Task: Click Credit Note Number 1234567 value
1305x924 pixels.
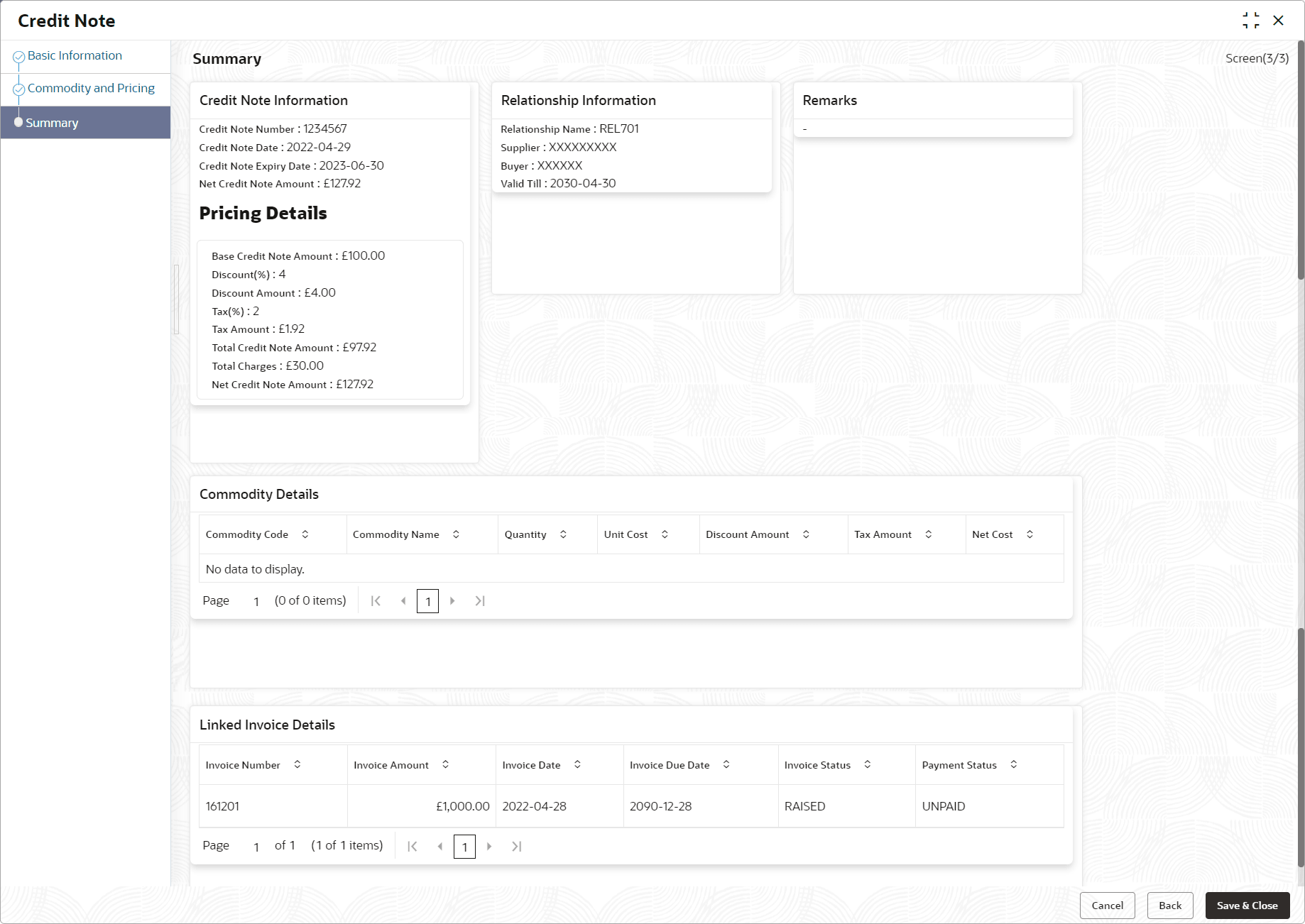Action: point(325,128)
